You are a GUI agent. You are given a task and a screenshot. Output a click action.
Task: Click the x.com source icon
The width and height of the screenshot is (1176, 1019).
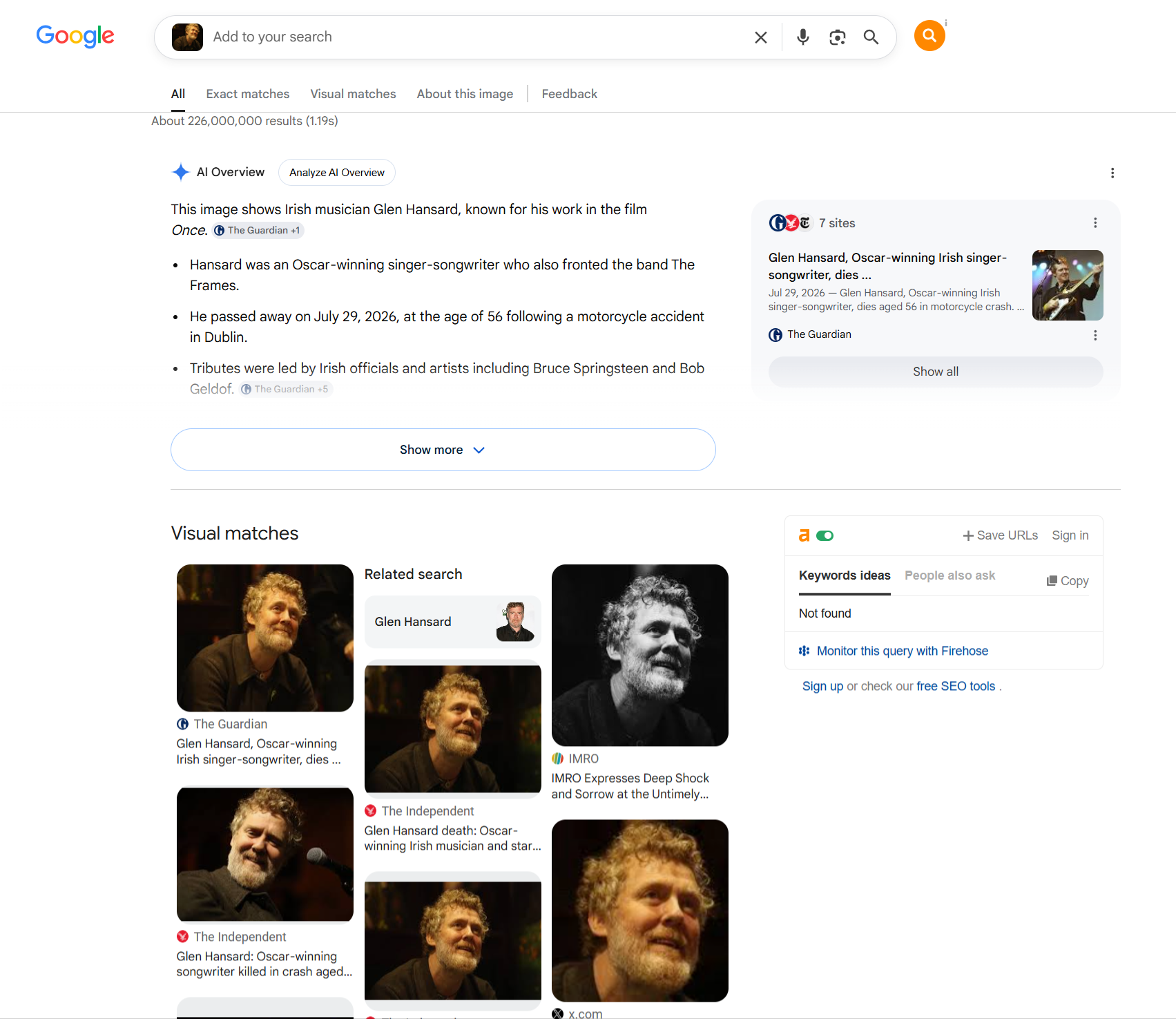[558, 1013]
